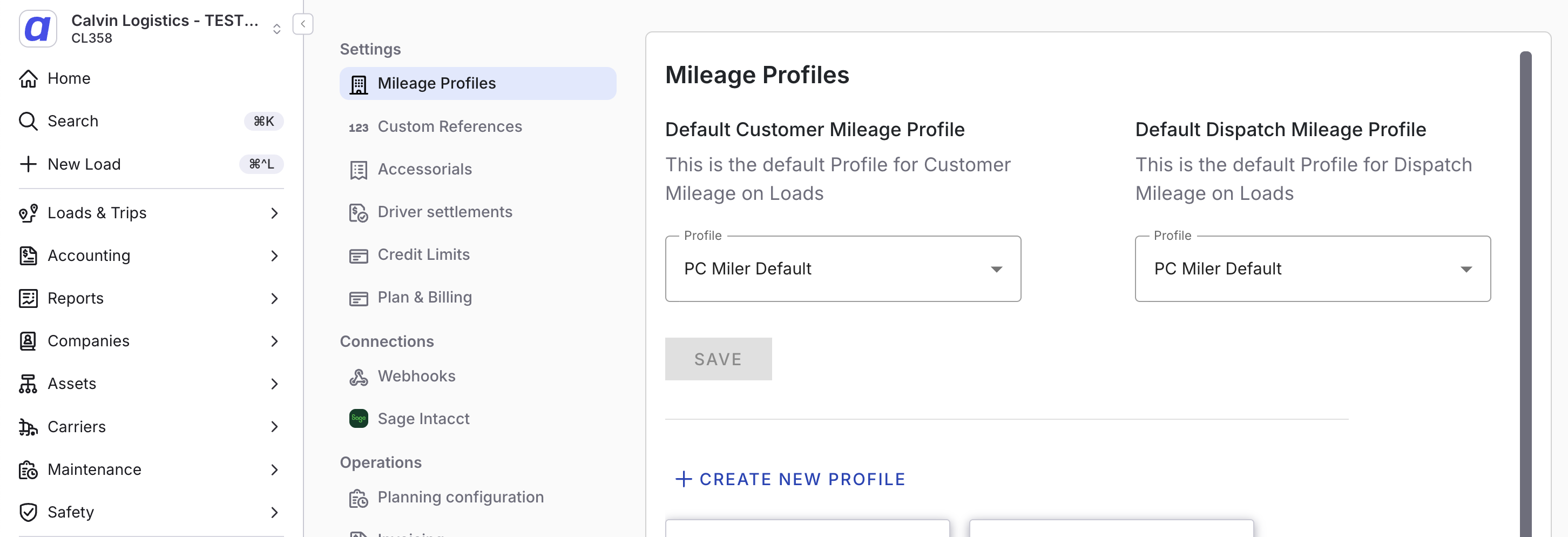Click the Loads & Trips pin icon
The height and width of the screenshot is (537, 1568).
click(28, 213)
